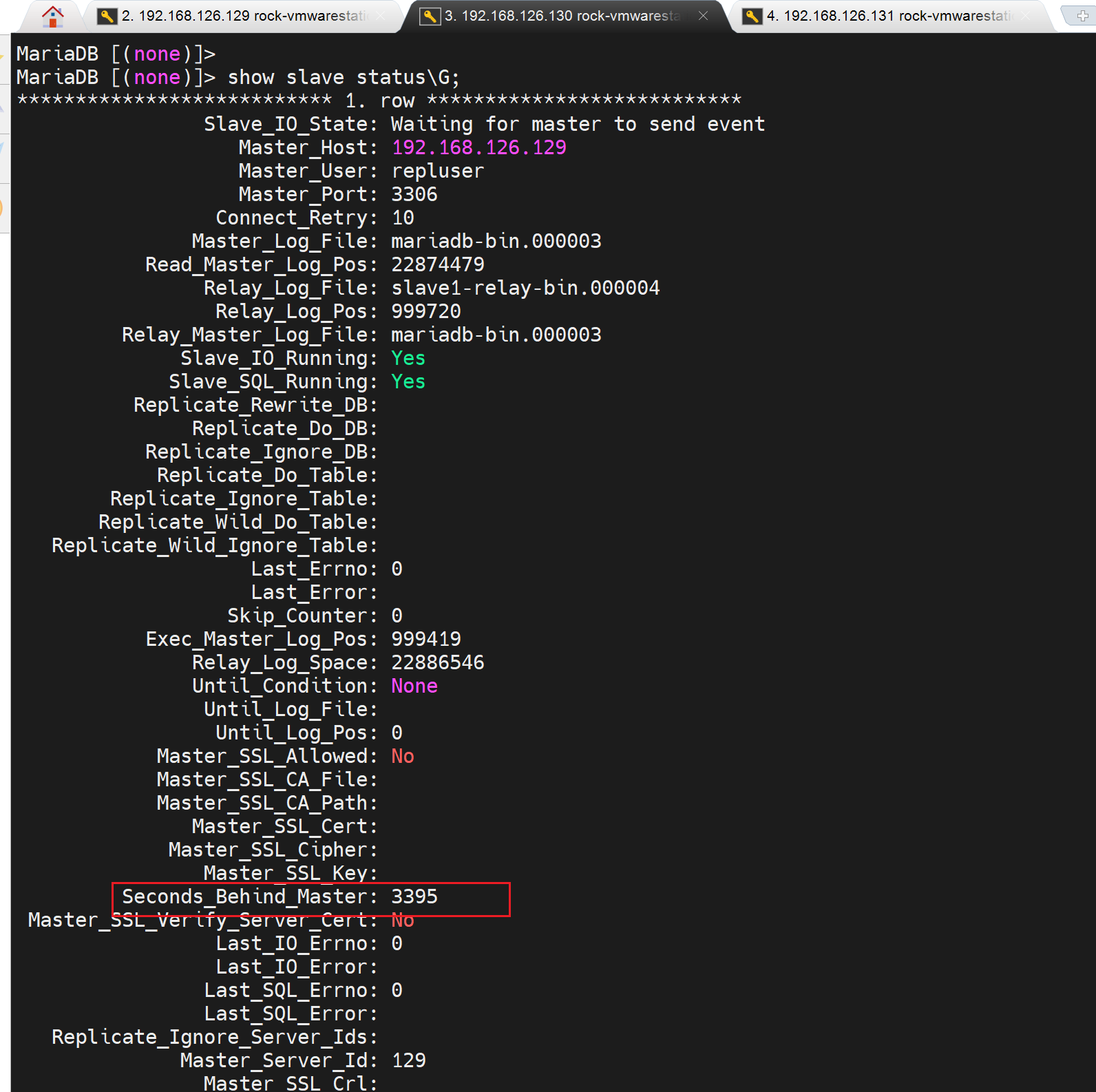Close the active 192.168.126.130 session tab
The width and height of the screenshot is (1096, 1092).
(703, 16)
